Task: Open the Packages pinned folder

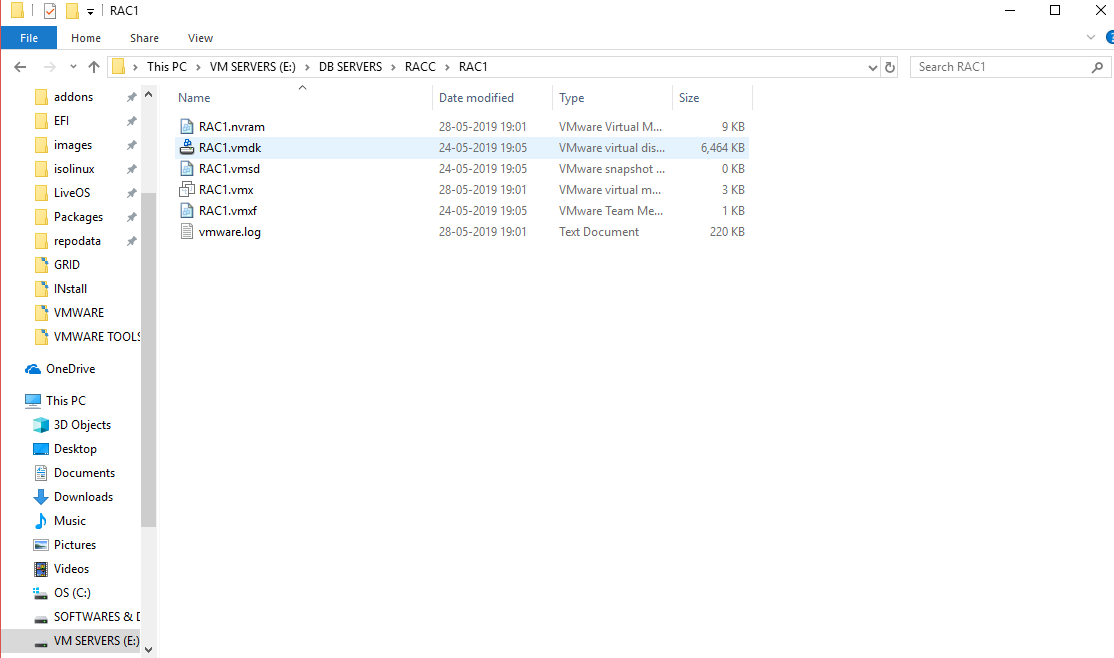Action: pyautogui.click(x=78, y=217)
